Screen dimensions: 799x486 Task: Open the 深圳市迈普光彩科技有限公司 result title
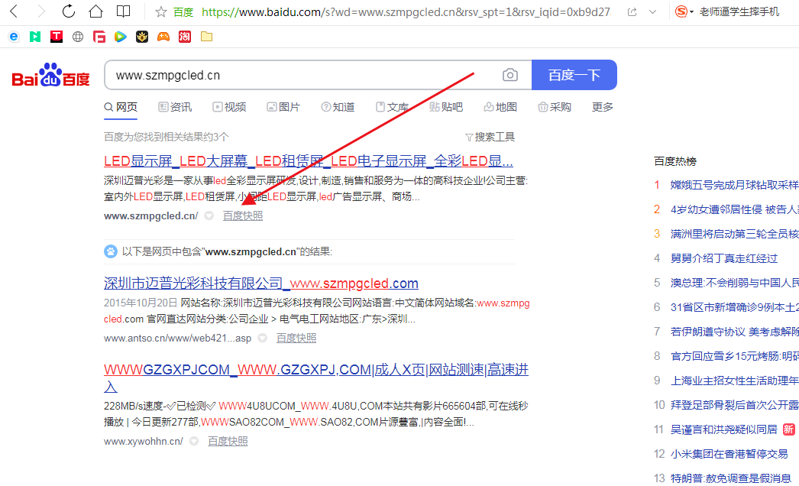[x=261, y=283]
